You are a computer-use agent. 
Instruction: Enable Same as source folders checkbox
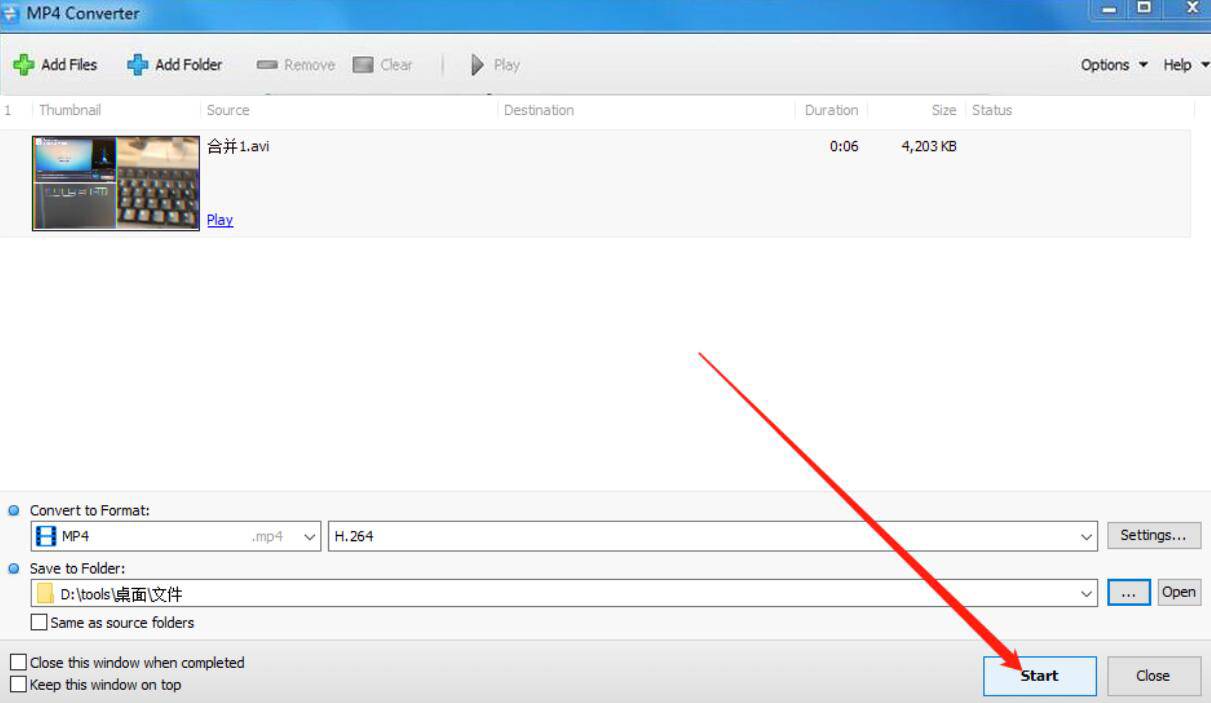39,622
